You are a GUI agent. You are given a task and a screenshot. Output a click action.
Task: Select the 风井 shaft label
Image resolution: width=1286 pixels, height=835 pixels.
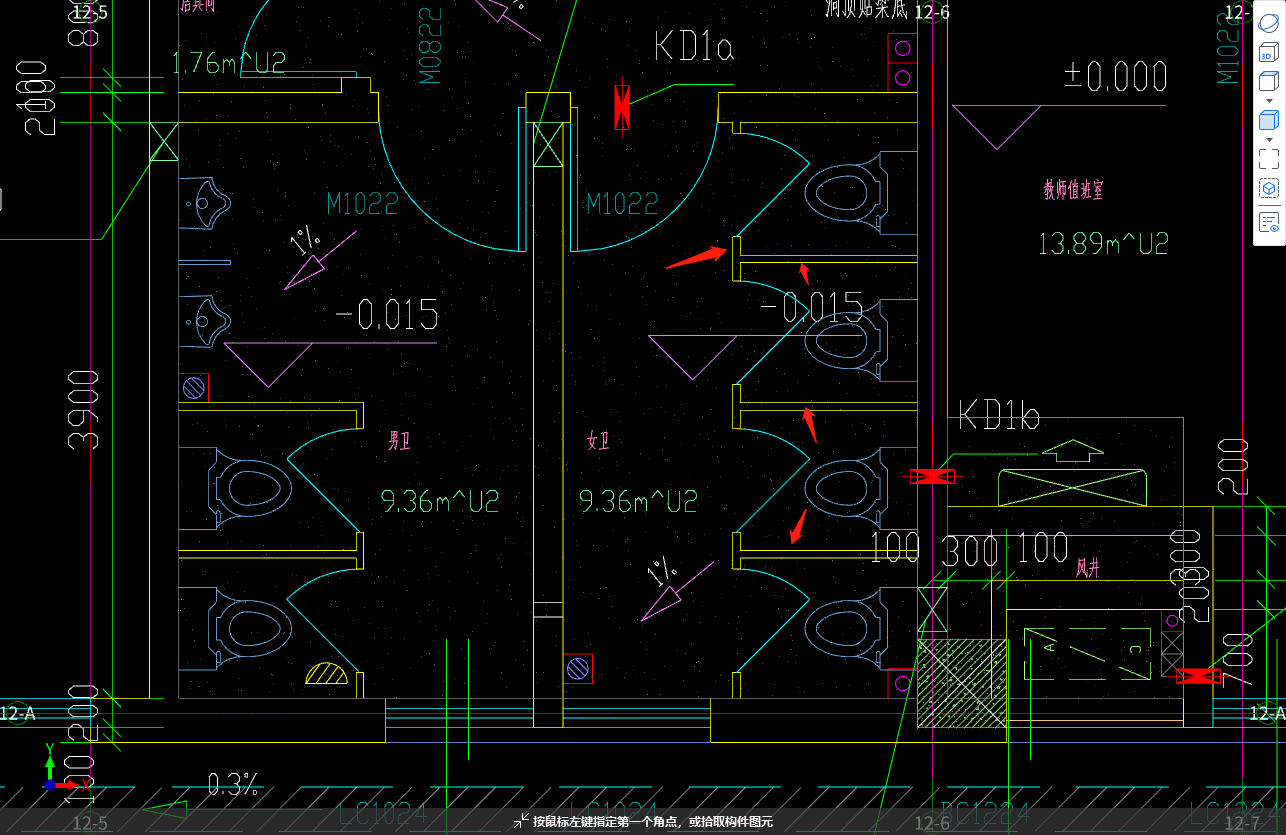tap(1088, 569)
